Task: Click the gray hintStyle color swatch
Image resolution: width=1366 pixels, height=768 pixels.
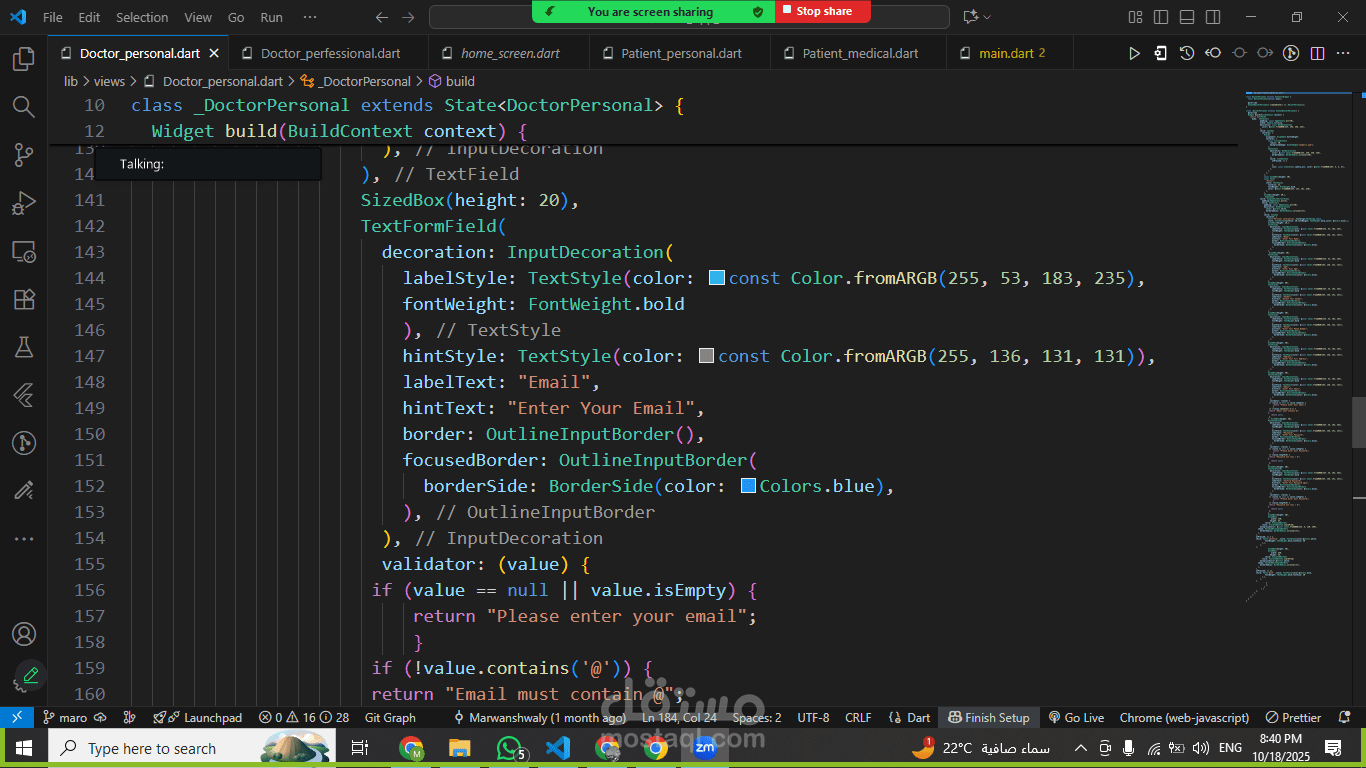Action: coord(706,356)
